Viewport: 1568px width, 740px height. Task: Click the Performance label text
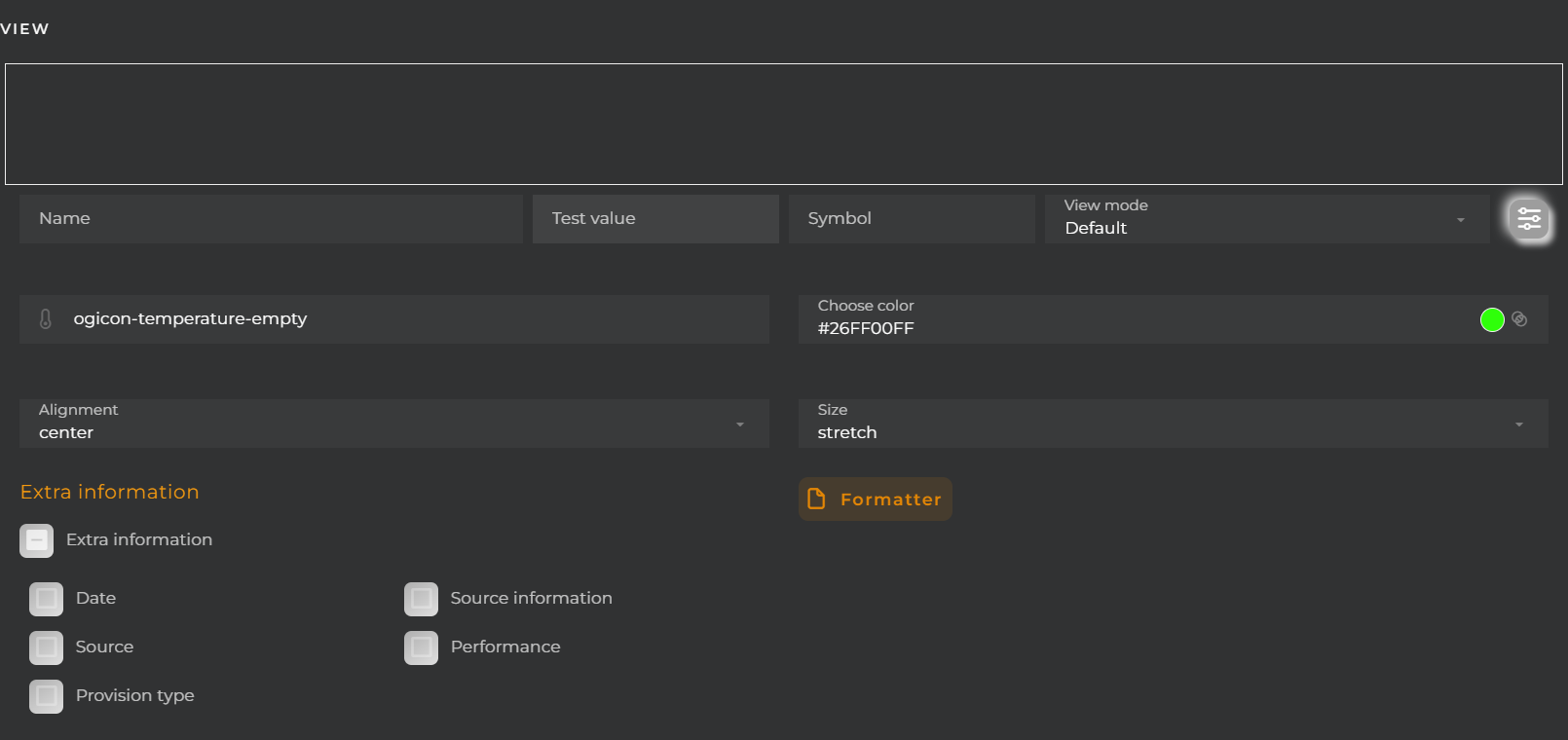point(505,647)
